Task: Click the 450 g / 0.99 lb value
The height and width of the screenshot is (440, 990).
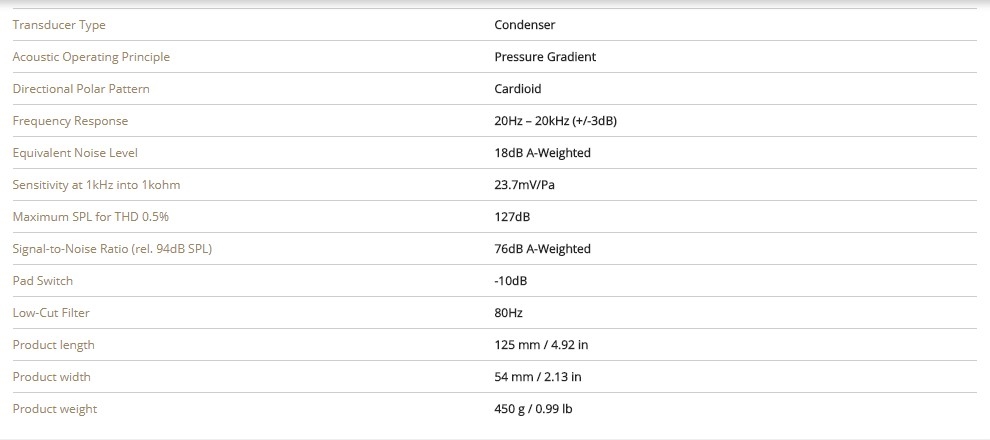Action: (x=534, y=409)
